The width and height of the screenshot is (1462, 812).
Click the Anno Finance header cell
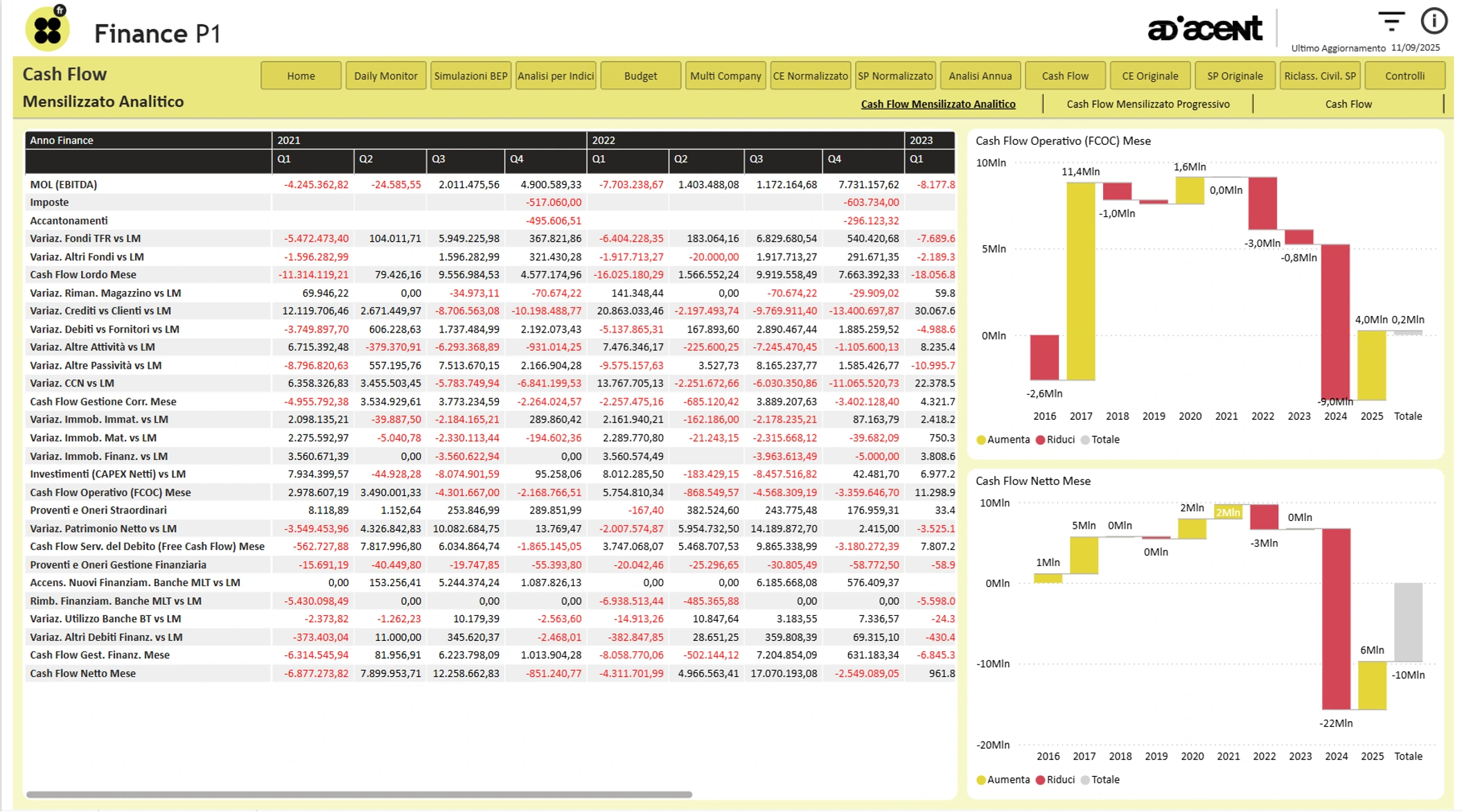tap(62, 140)
